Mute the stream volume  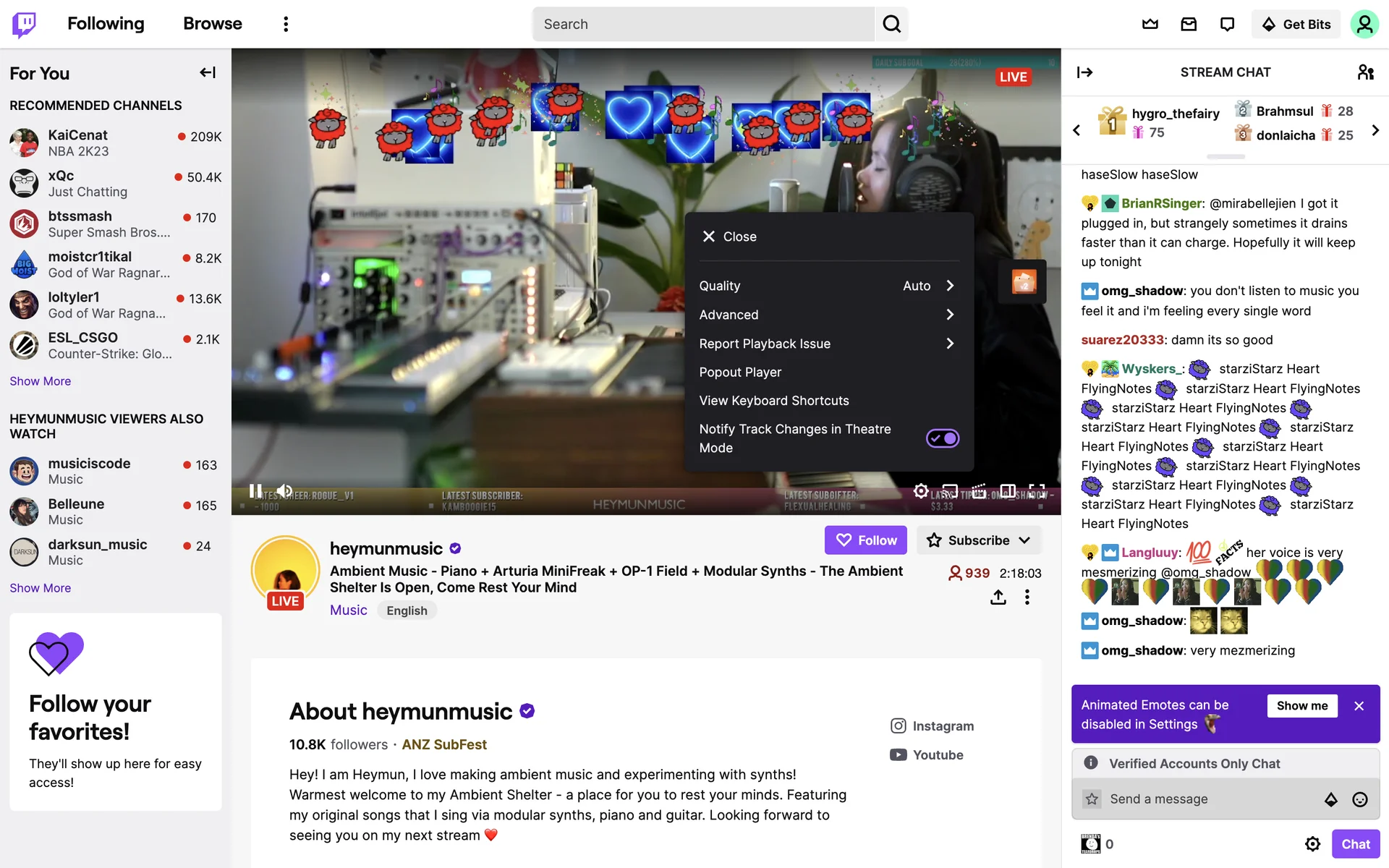(285, 491)
